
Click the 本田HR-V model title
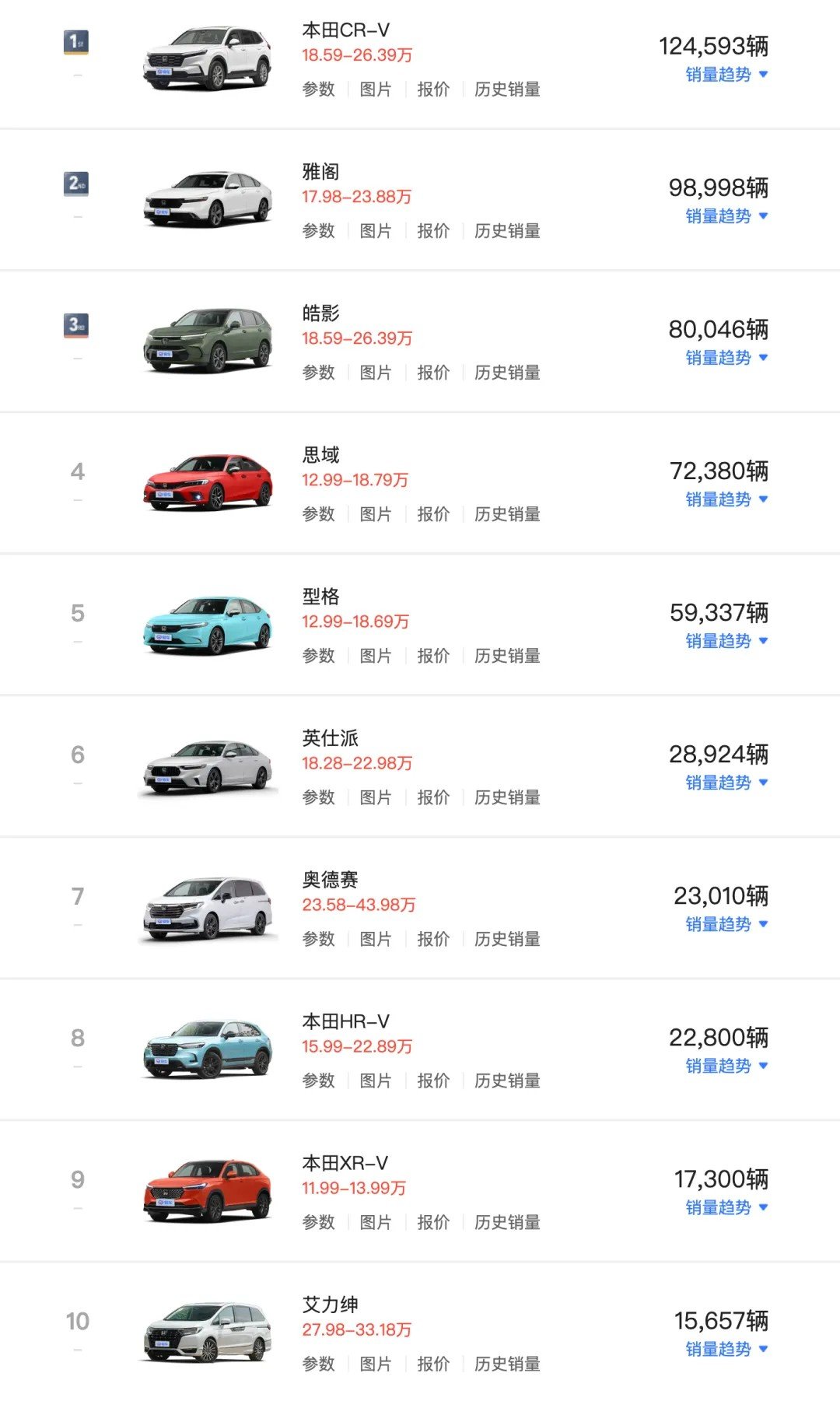[x=346, y=1021]
